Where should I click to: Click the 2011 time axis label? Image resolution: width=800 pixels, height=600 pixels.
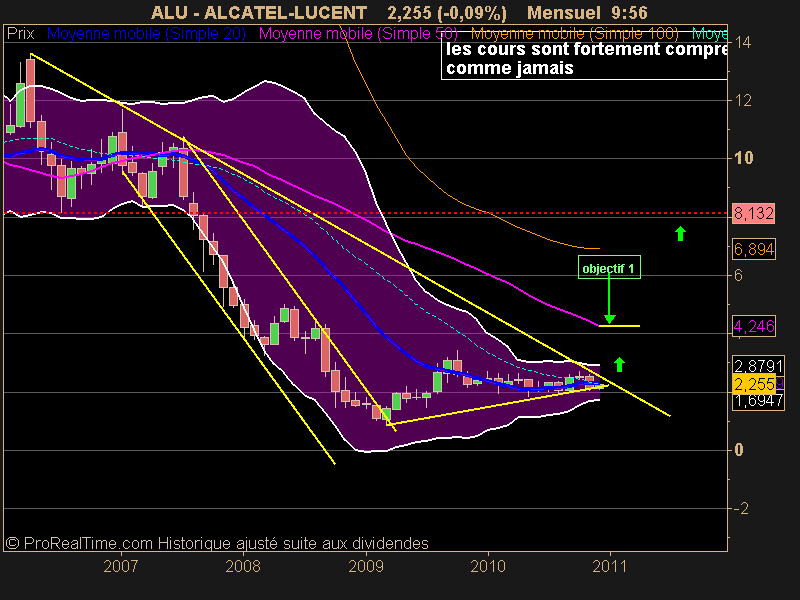[x=610, y=566]
